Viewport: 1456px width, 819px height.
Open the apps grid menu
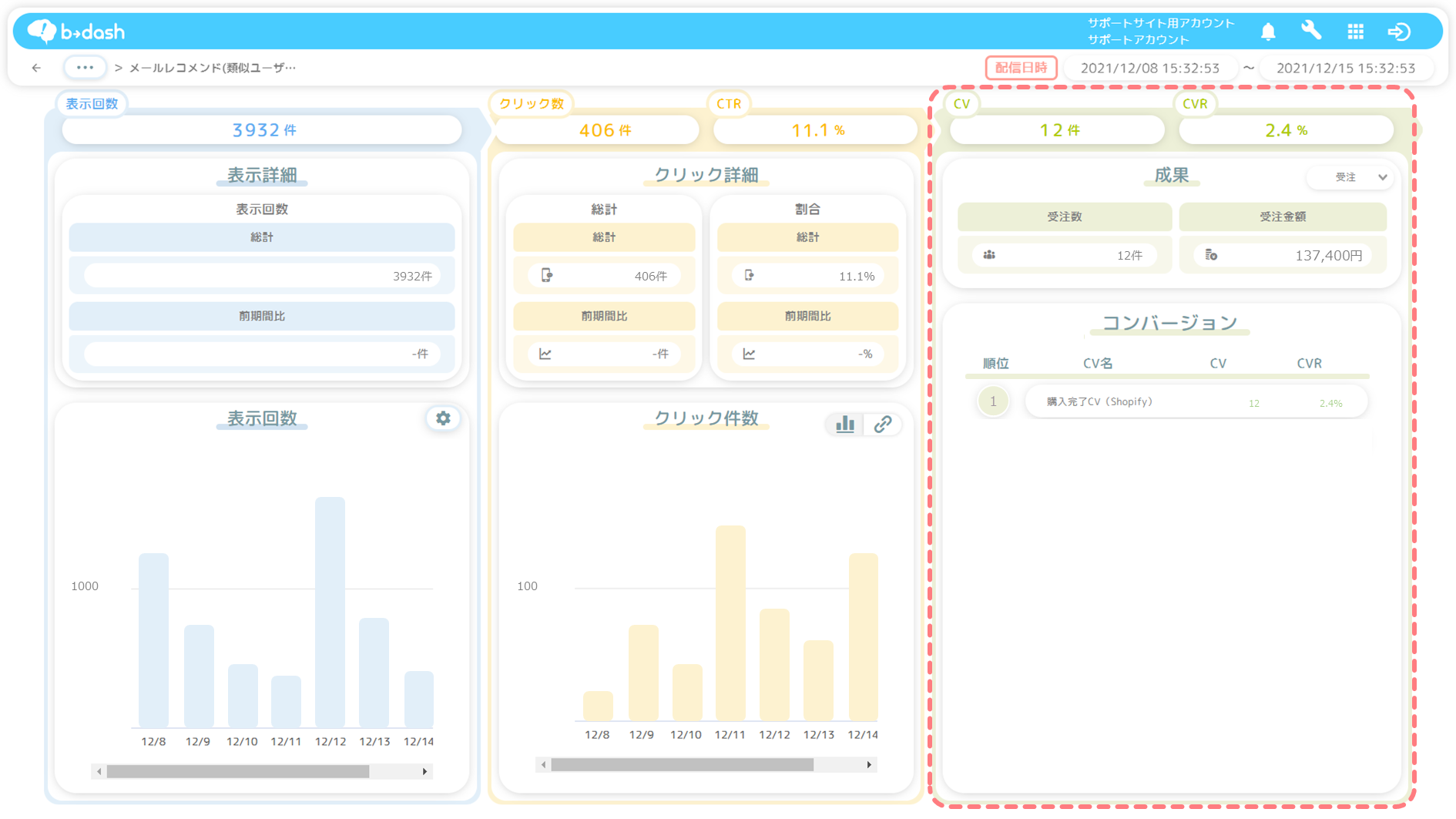click(x=1355, y=32)
